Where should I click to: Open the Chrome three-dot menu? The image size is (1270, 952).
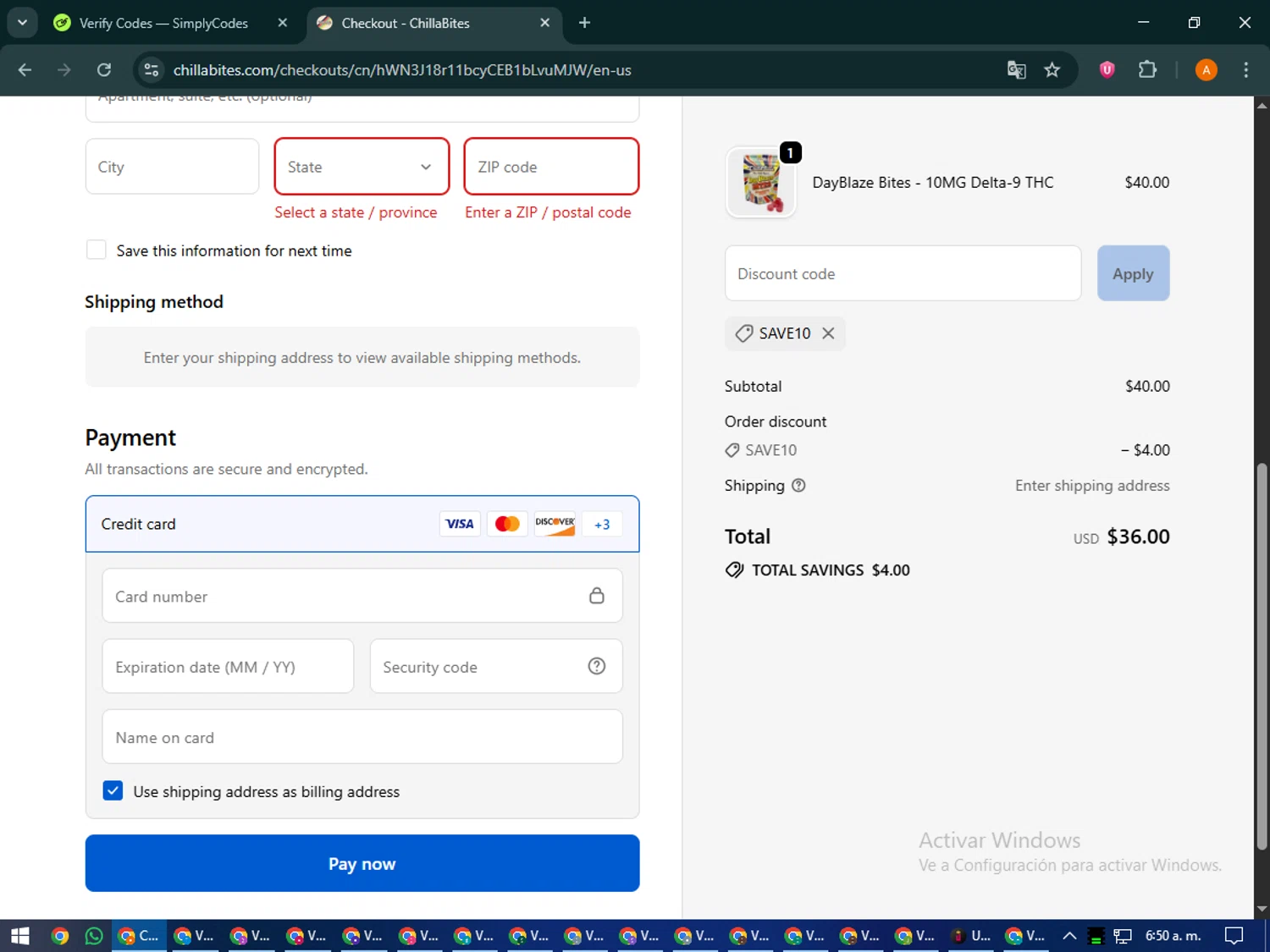(x=1245, y=70)
